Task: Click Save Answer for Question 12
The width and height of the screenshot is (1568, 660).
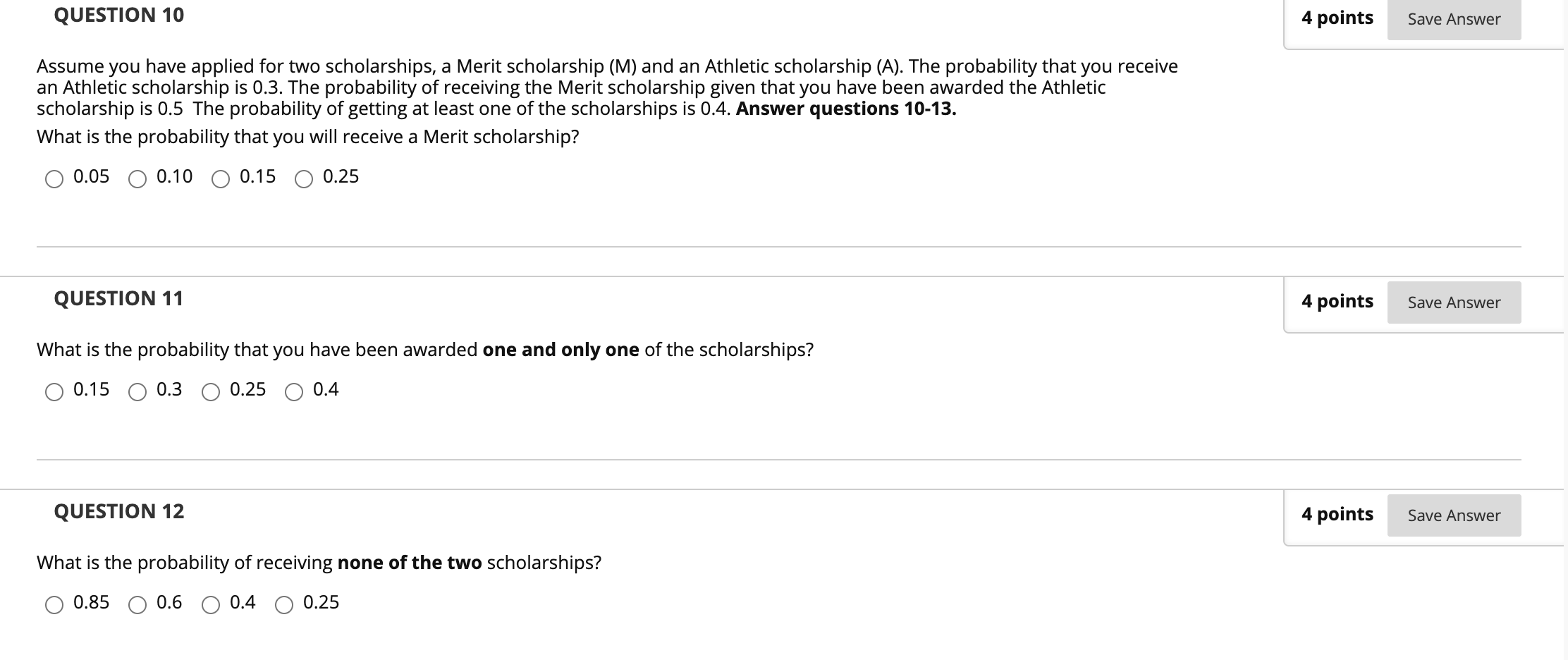Action: click(1454, 515)
